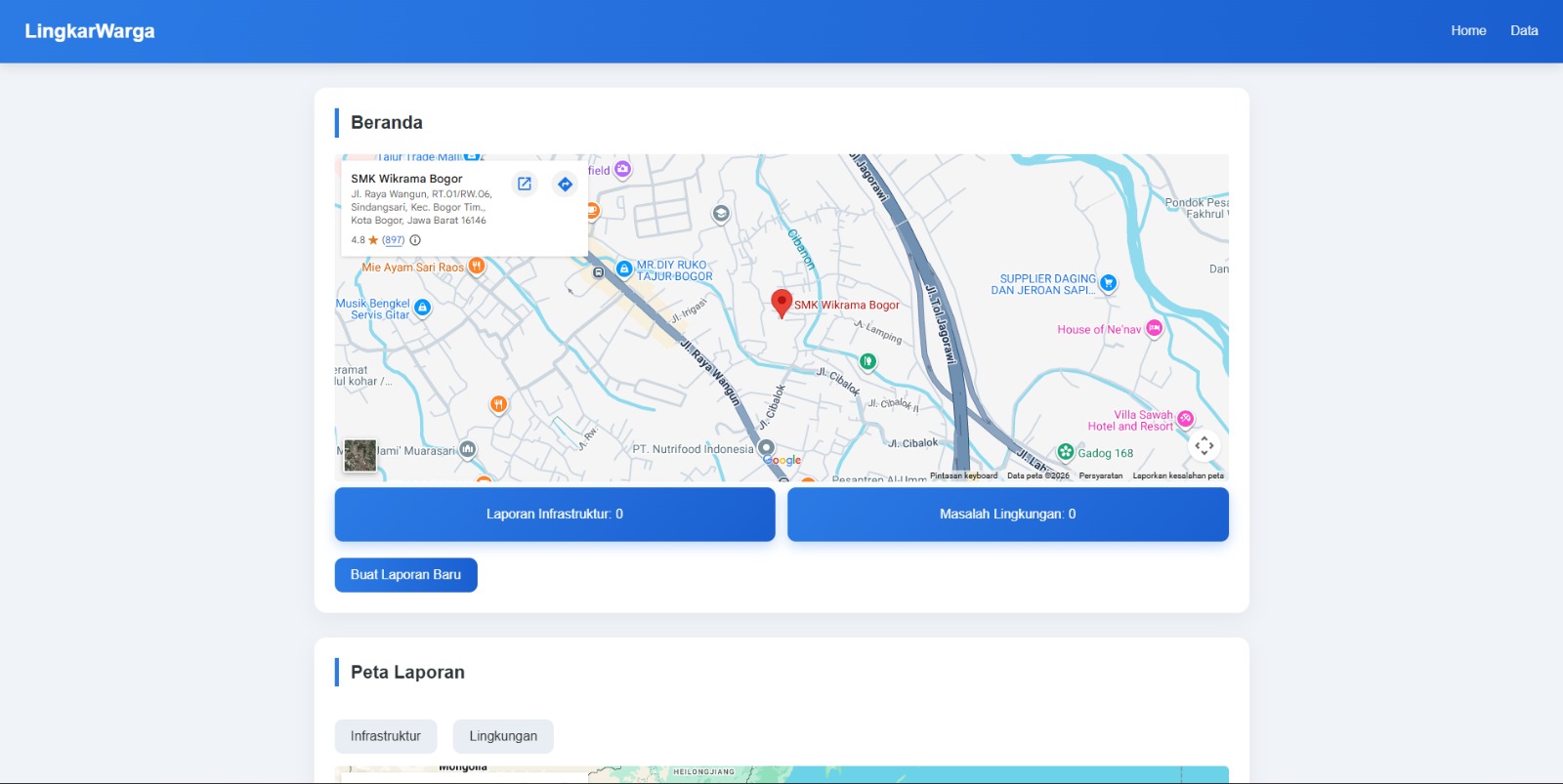Open the Data page in the navbar
The width and height of the screenshot is (1563, 784).
(x=1524, y=30)
